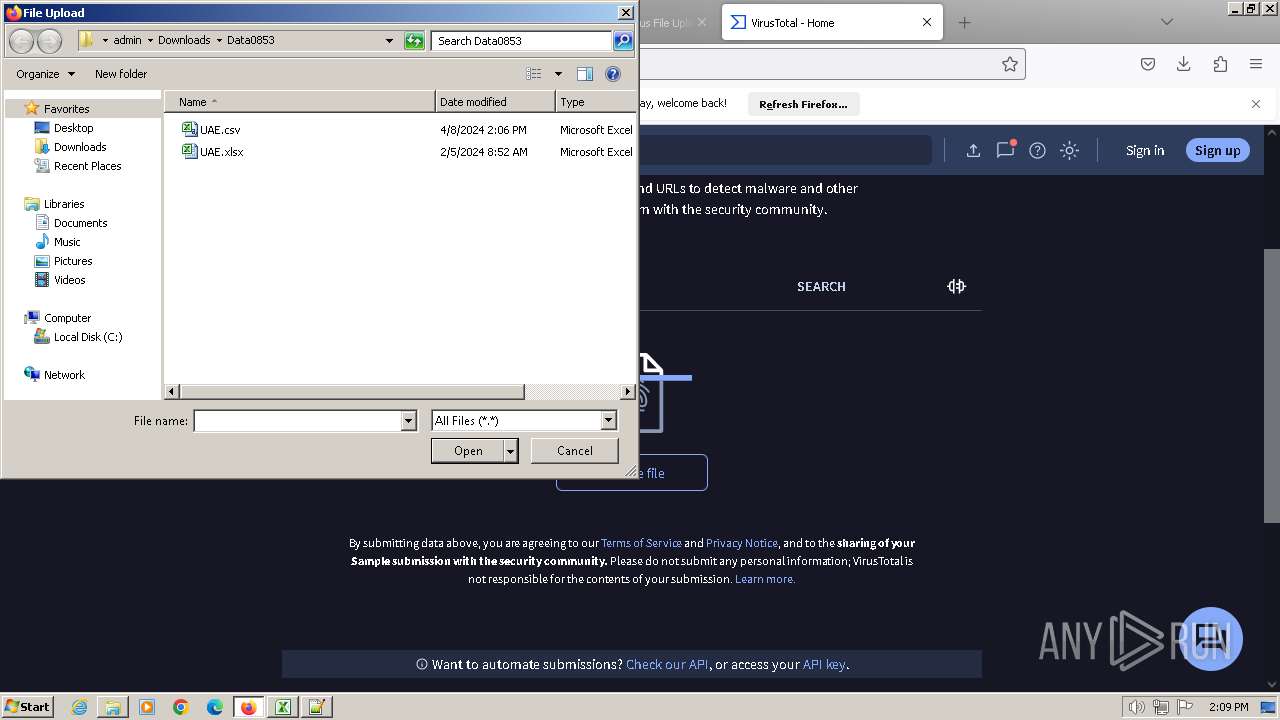Dismiss the Firefox notification bar

pyautogui.click(x=1256, y=104)
